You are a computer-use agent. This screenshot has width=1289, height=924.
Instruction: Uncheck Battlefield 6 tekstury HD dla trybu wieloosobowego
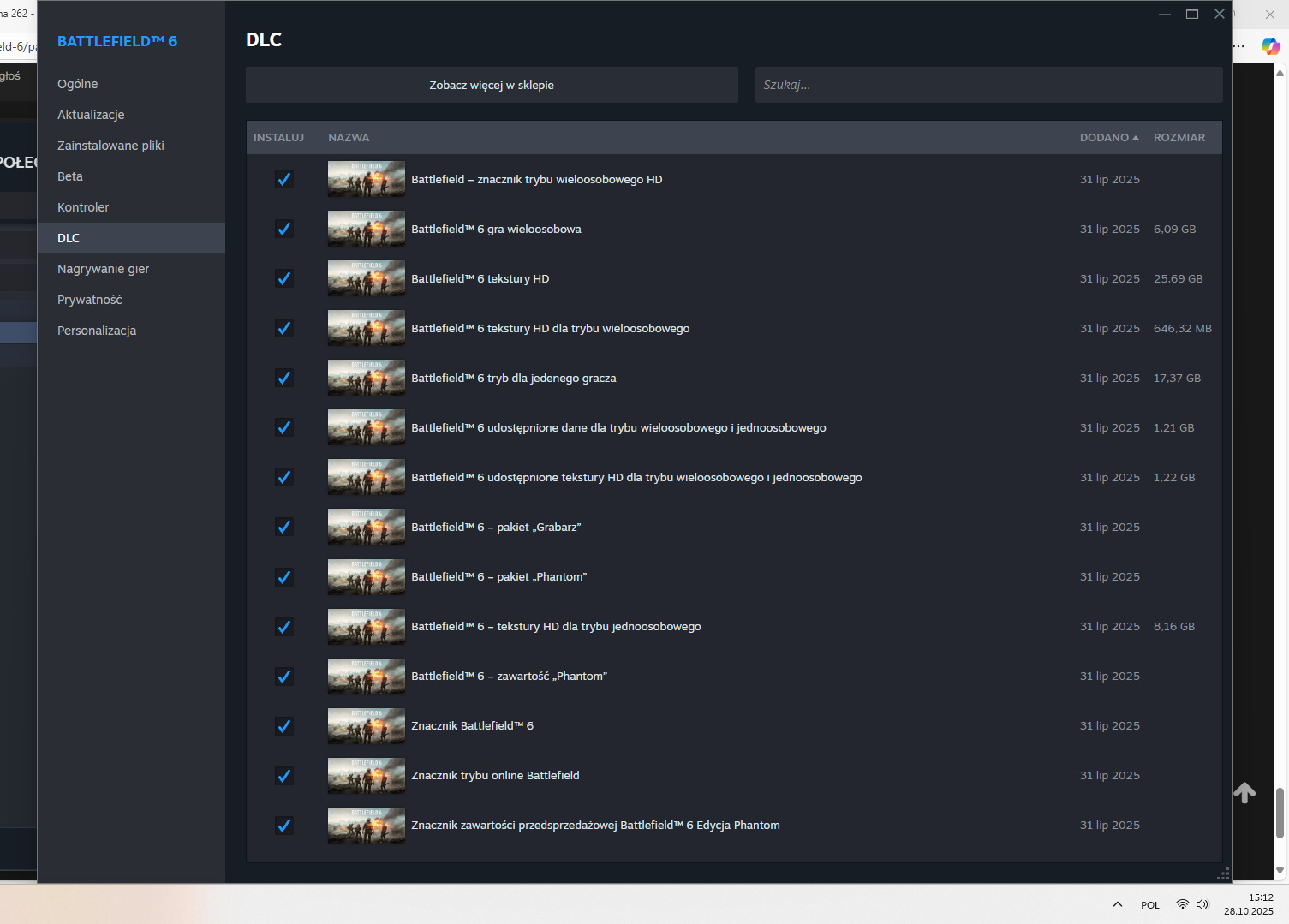284,328
